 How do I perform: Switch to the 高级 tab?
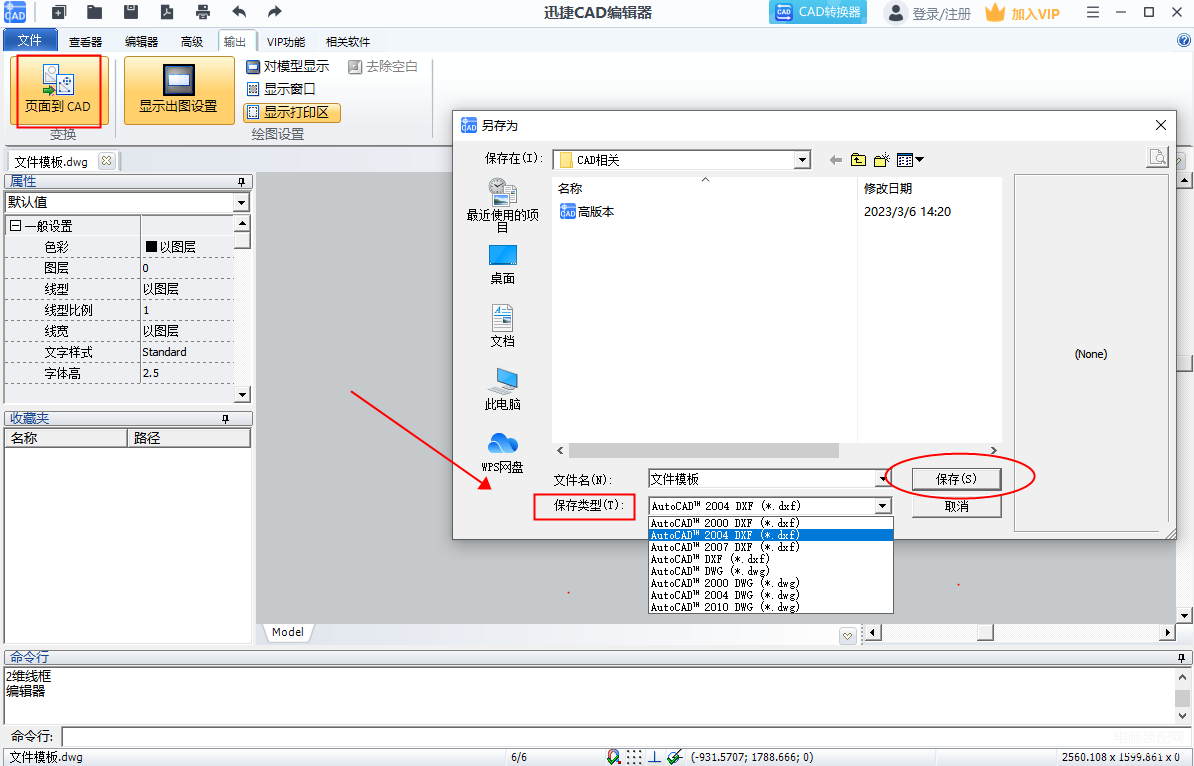[x=192, y=42]
